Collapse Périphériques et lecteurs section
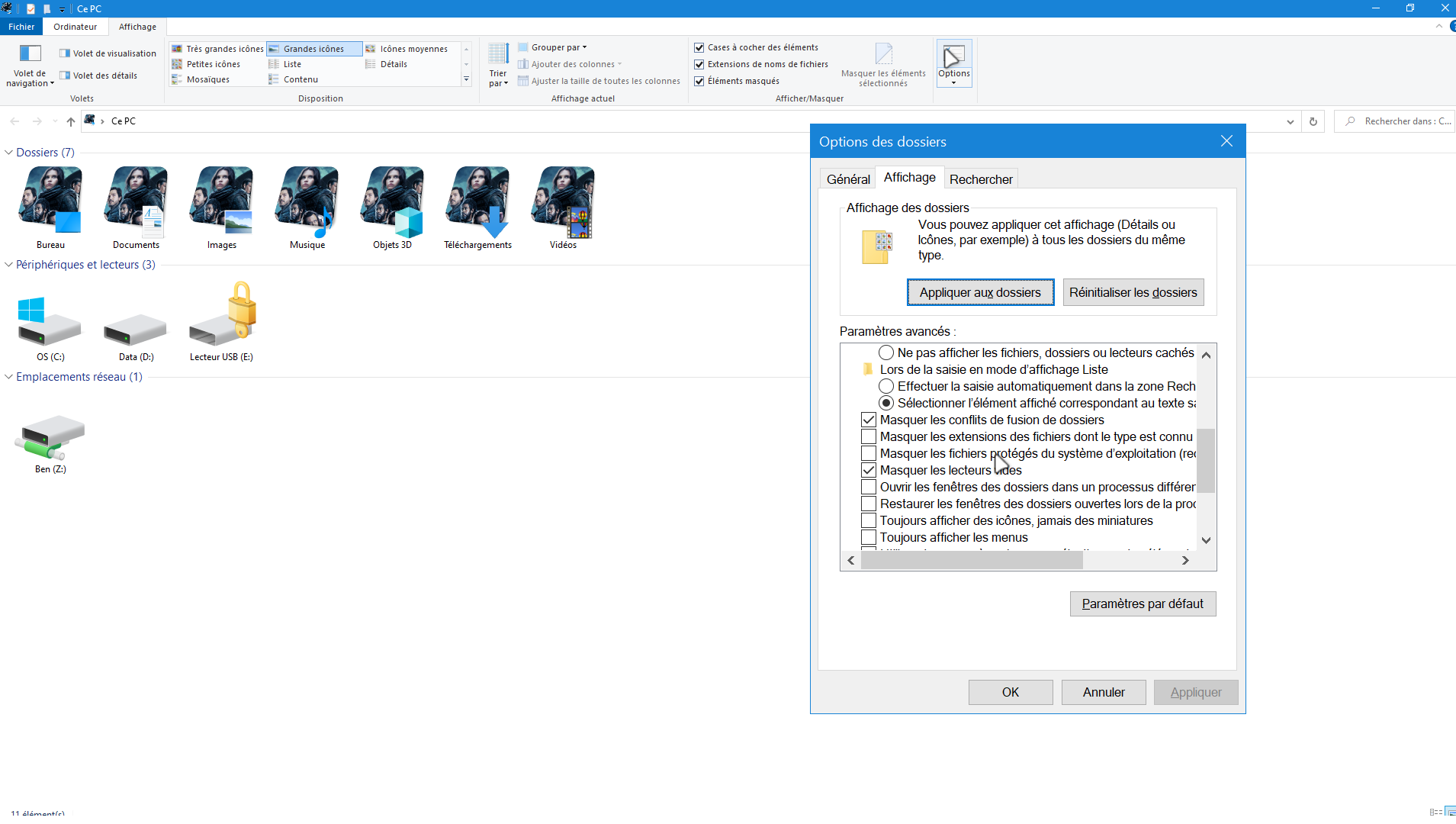Viewport: 1456px width, 824px height. [x=9, y=265]
